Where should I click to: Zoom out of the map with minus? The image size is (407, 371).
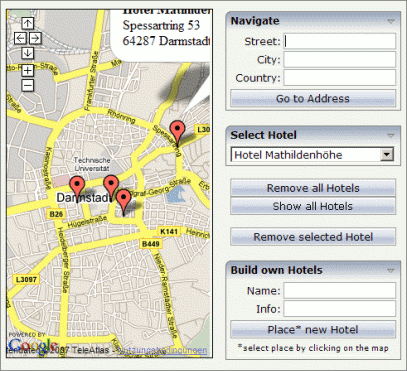coord(27,85)
